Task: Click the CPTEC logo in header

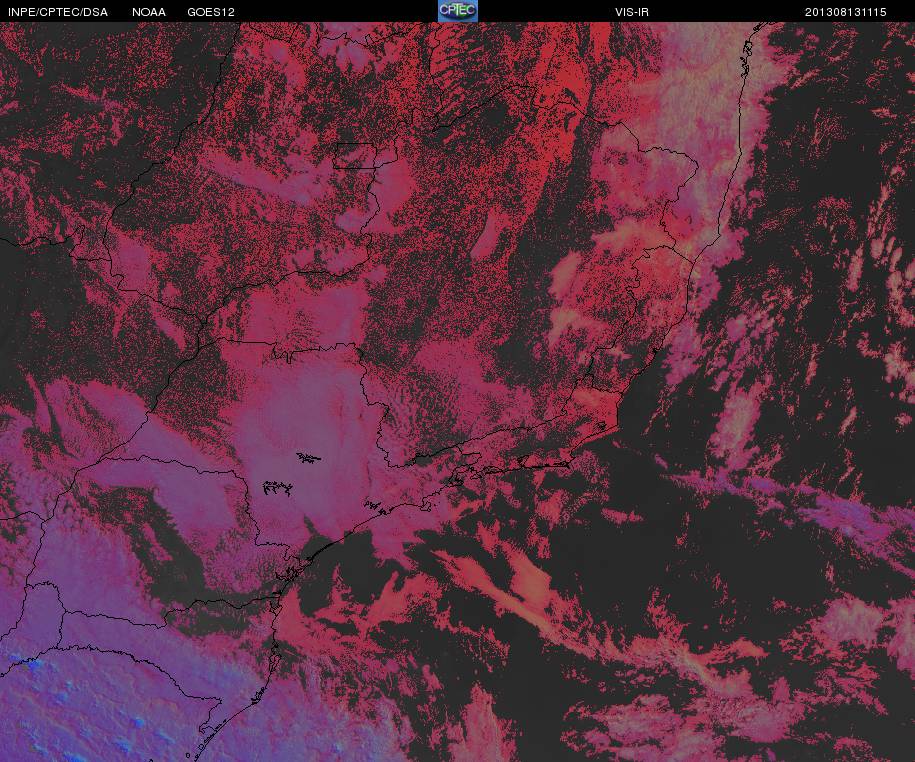Action: pyautogui.click(x=458, y=11)
